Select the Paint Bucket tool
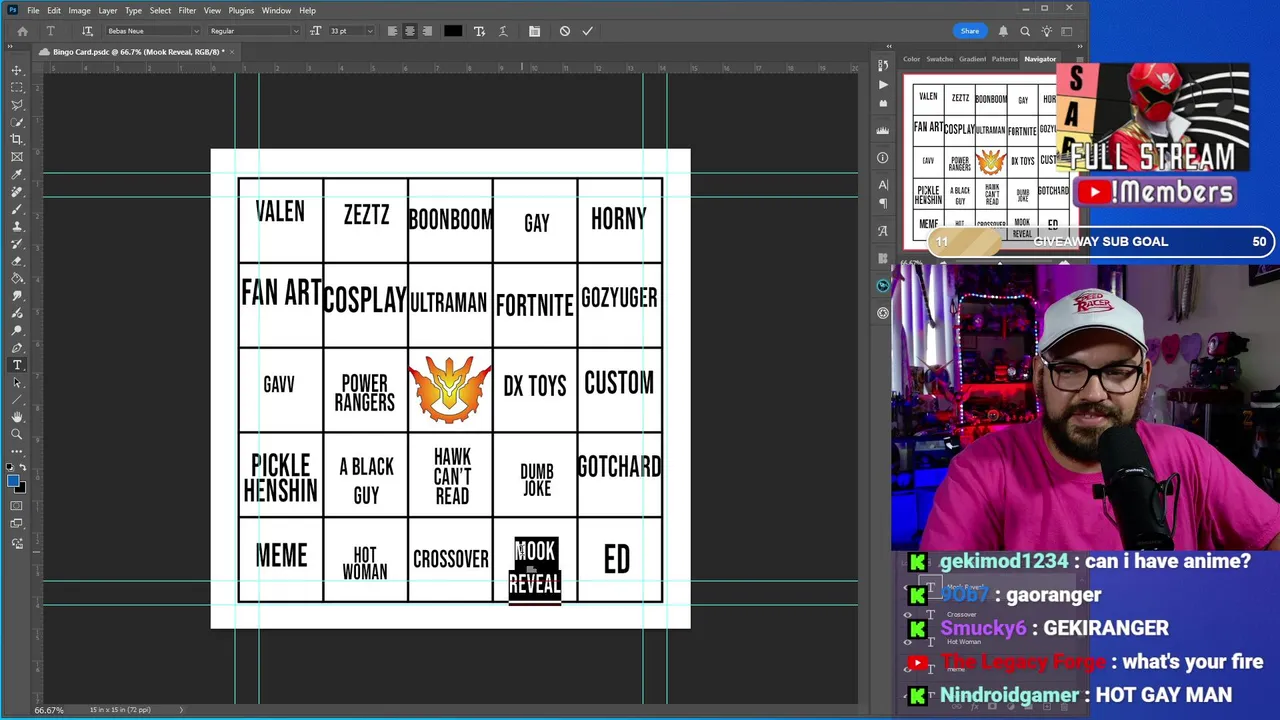 [x=17, y=278]
